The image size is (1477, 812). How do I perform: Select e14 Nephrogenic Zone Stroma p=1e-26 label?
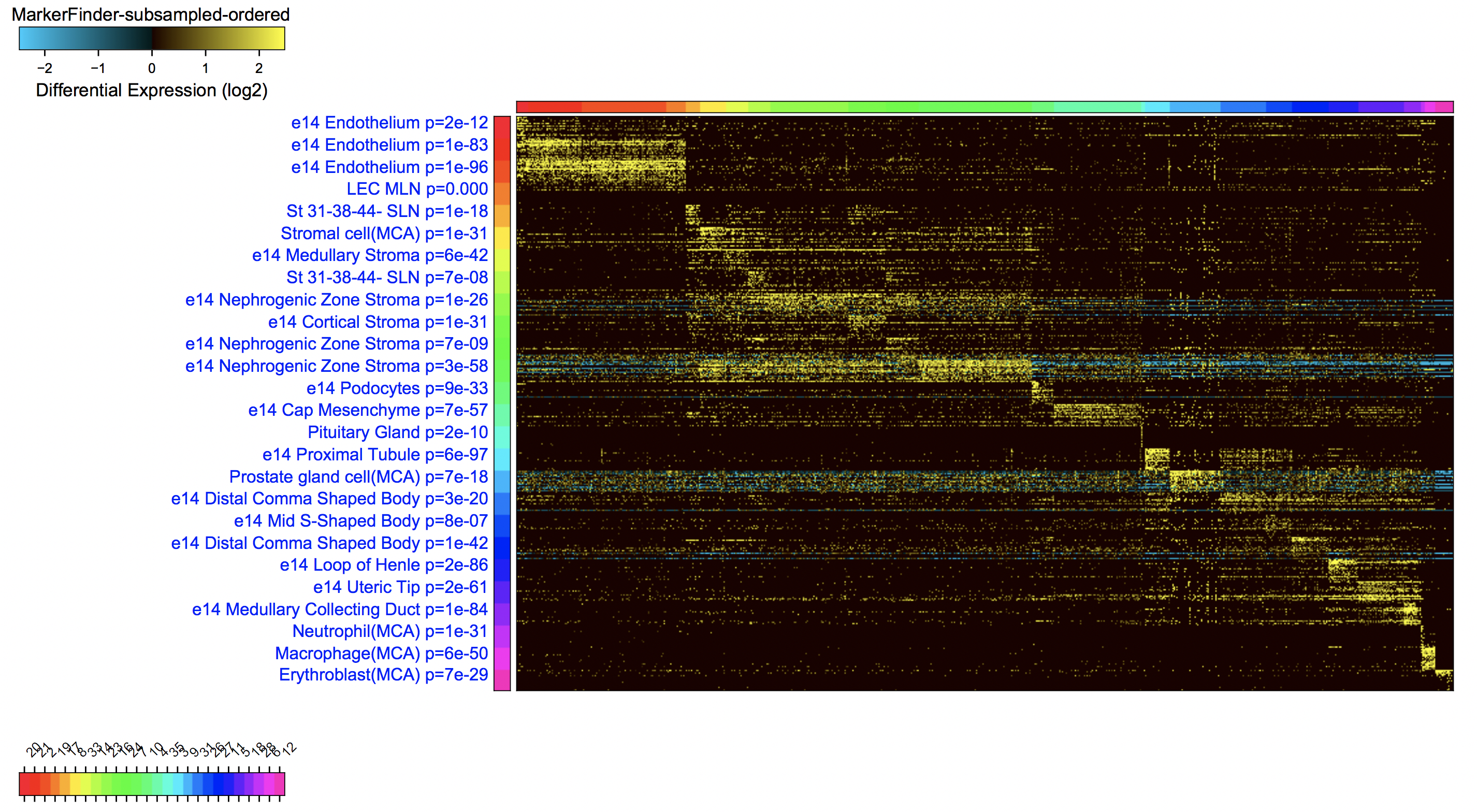[x=337, y=300]
